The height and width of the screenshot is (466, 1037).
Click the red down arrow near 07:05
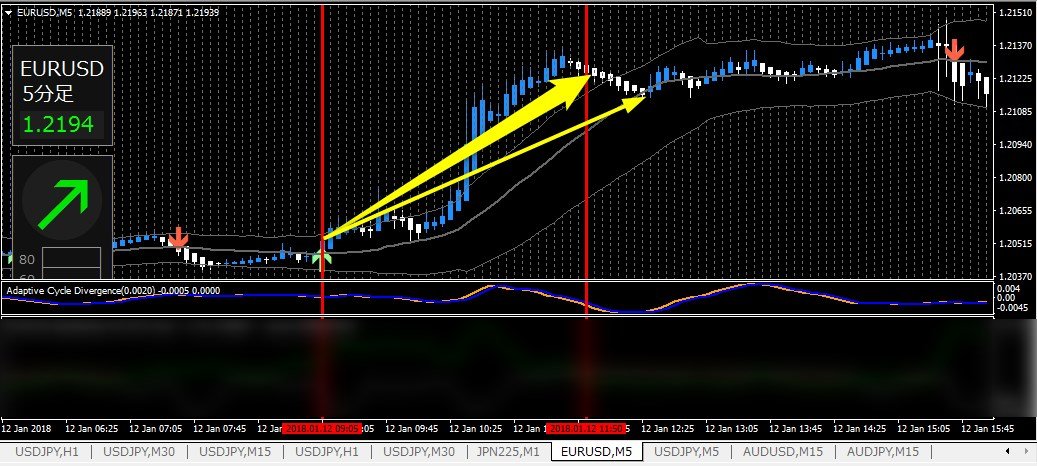coord(178,237)
